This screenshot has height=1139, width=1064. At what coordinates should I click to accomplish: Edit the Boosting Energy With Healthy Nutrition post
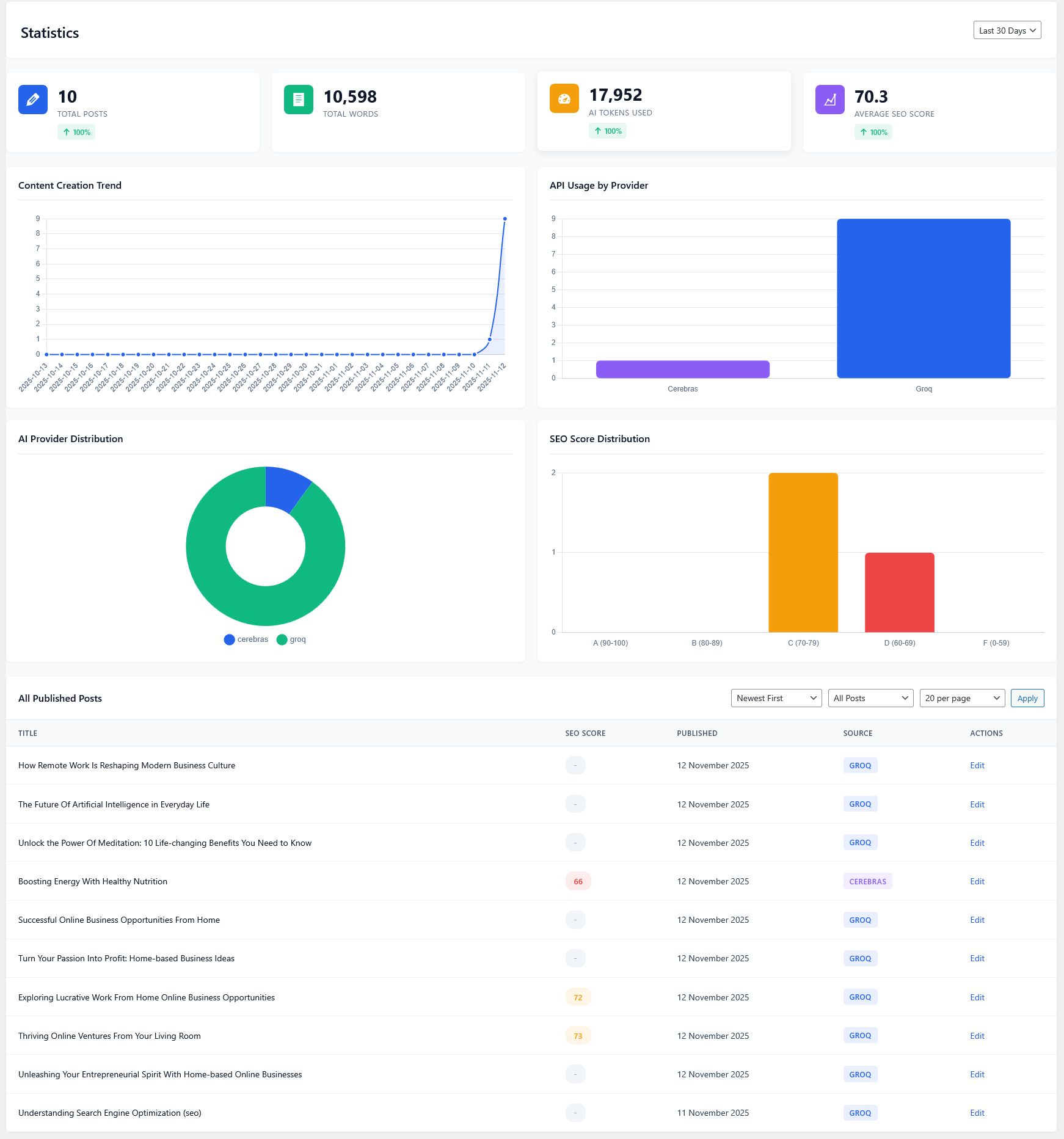click(977, 881)
